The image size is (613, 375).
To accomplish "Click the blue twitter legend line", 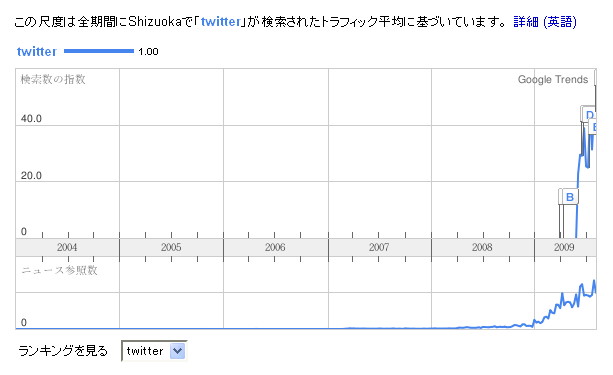I will 99,51.
